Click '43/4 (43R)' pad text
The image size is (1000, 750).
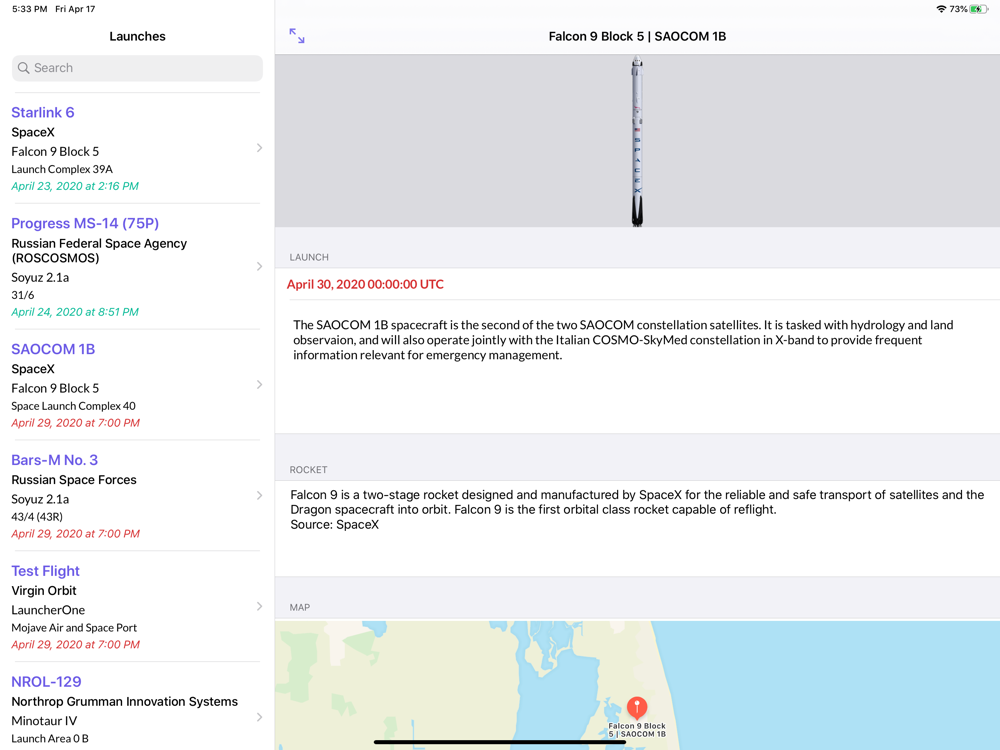pyautogui.click(x=37, y=517)
